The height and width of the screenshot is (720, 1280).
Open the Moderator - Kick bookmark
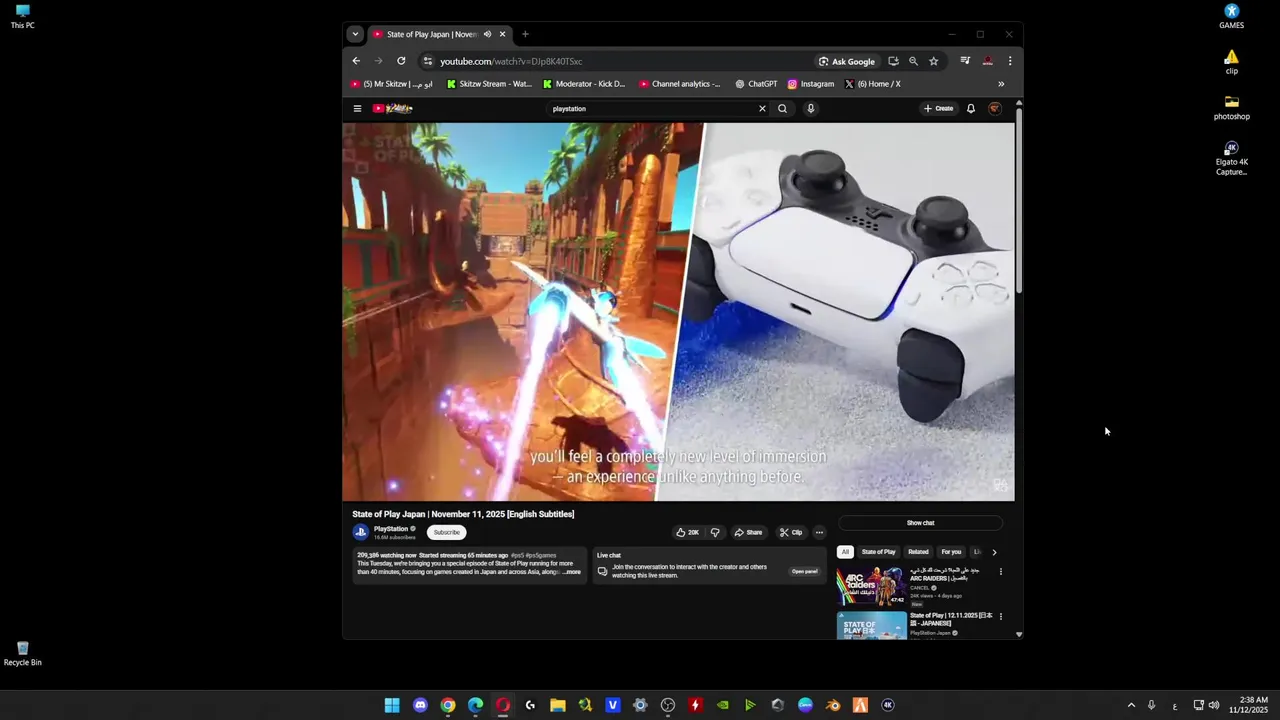[584, 84]
